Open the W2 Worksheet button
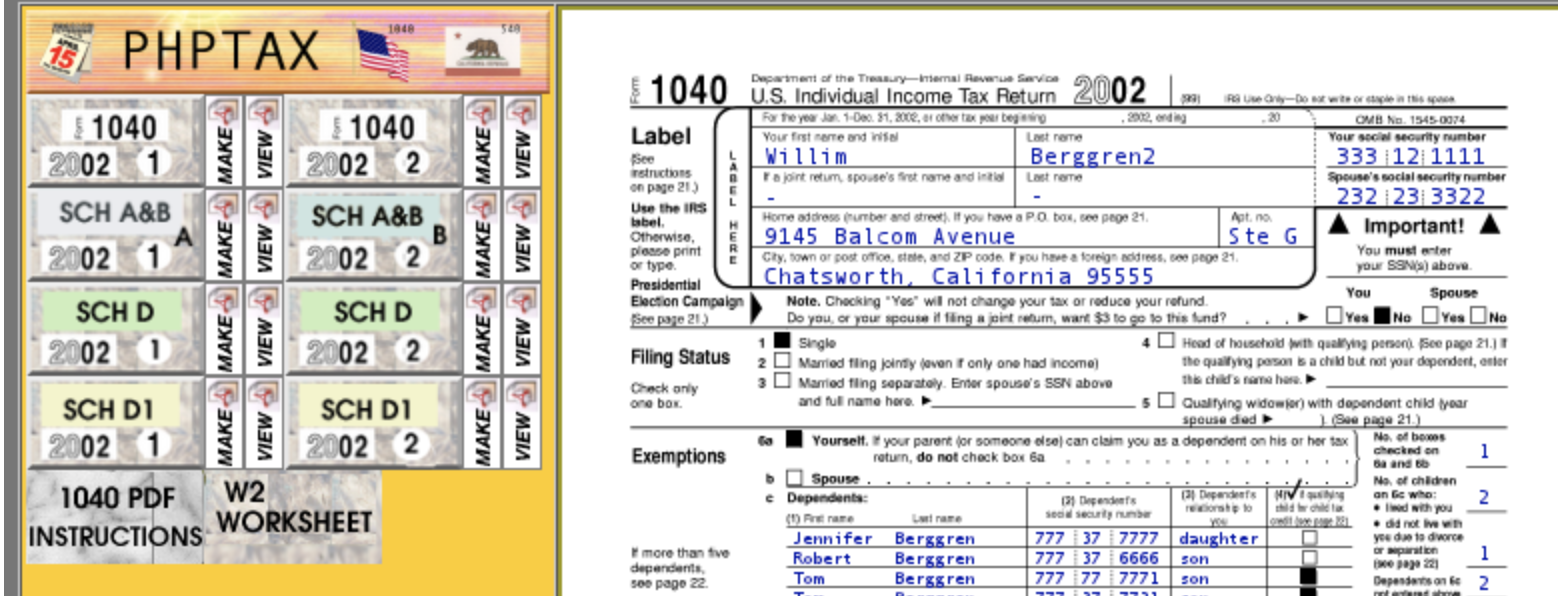The width and height of the screenshot is (1558, 596). 293,509
